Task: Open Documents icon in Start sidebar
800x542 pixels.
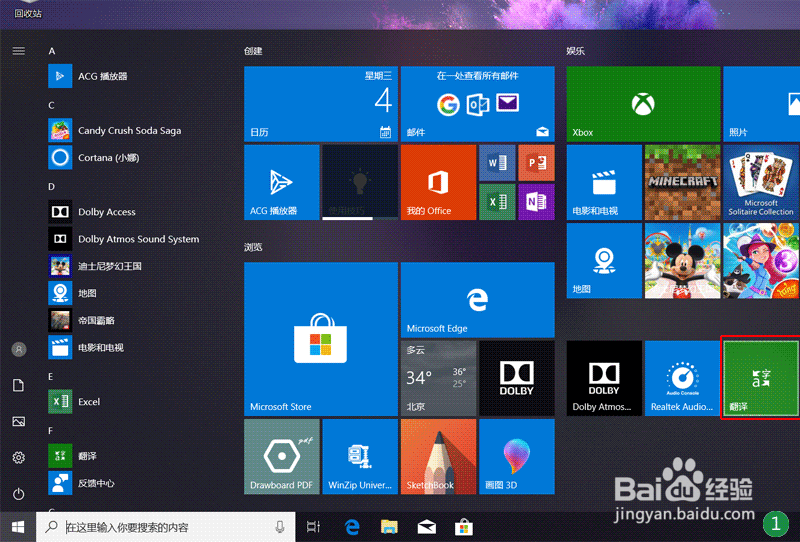Action: pyautogui.click(x=19, y=385)
